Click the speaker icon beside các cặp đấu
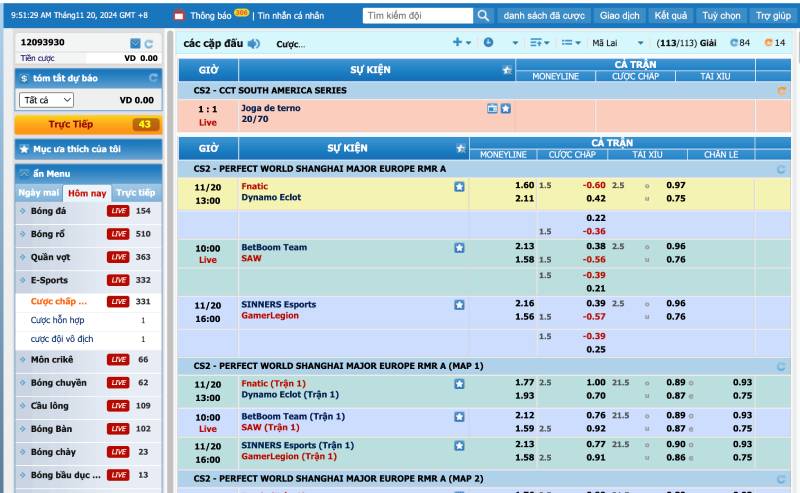Image resolution: width=800 pixels, height=493 pixels. pos(254,44)
